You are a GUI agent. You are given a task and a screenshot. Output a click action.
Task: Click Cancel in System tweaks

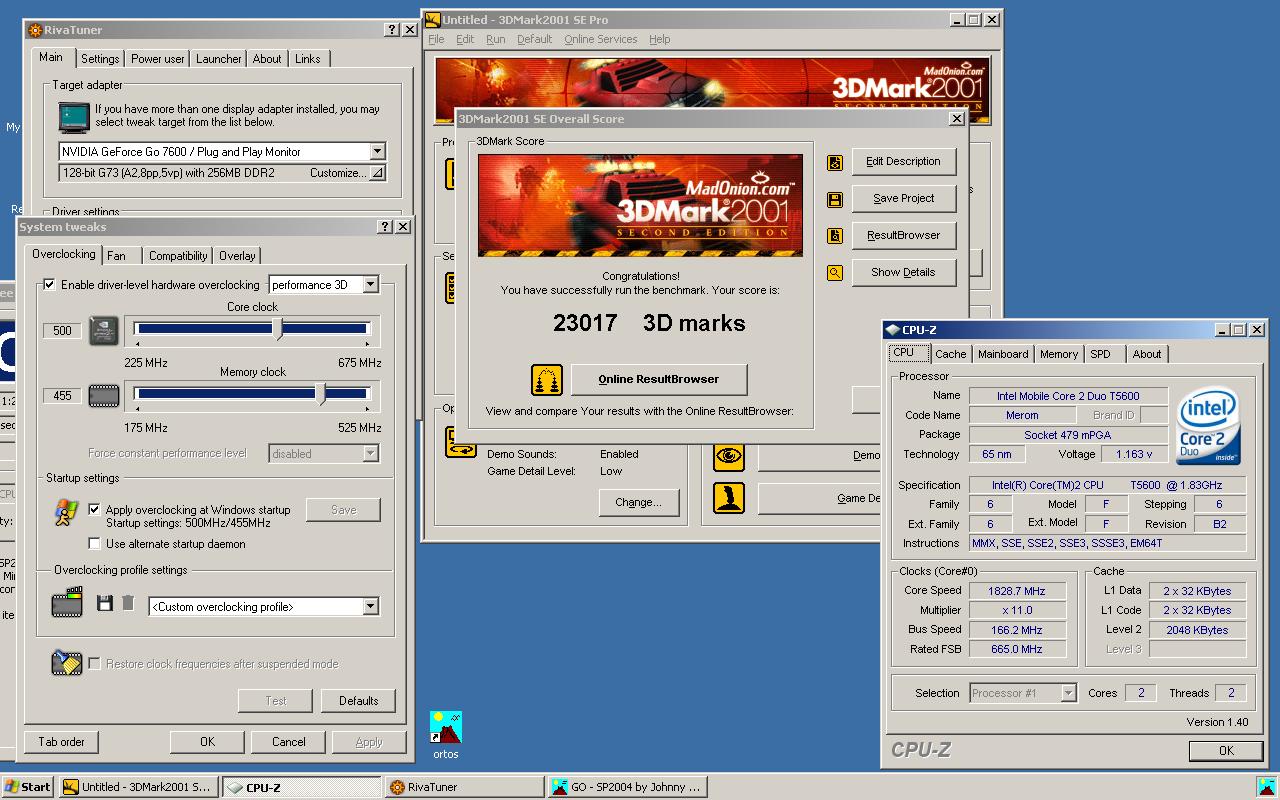[x=289, y=742]
